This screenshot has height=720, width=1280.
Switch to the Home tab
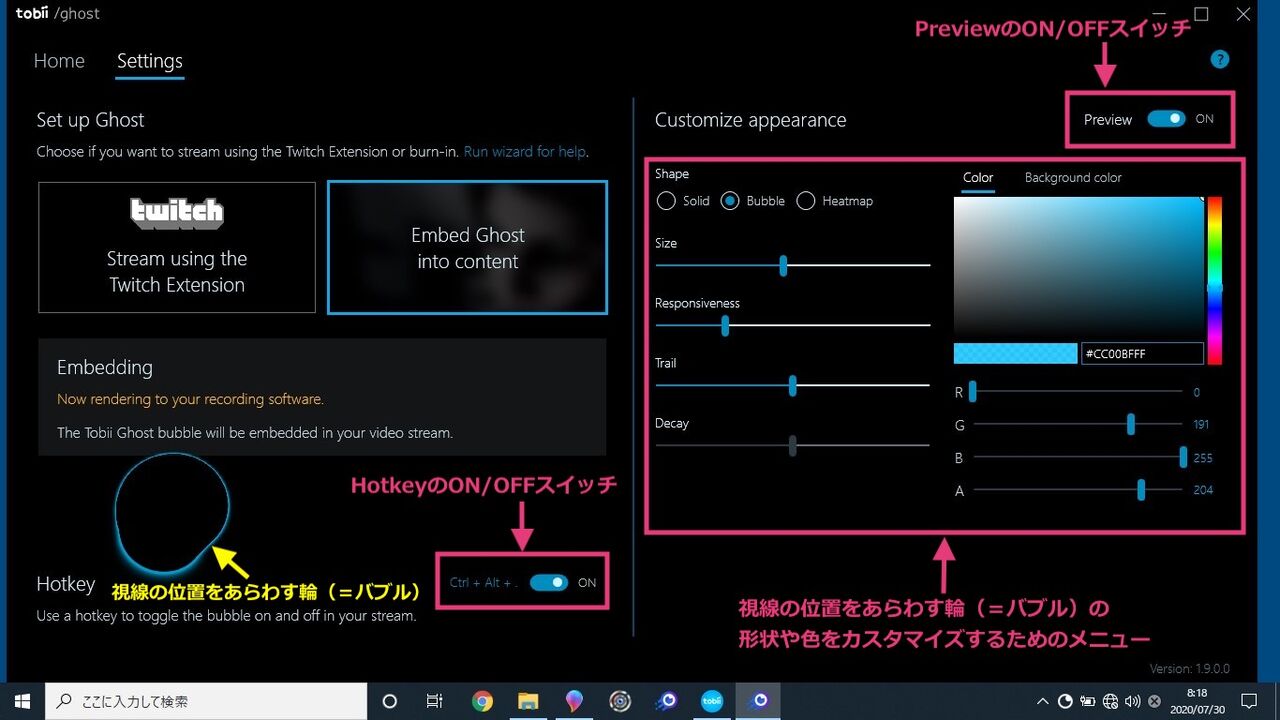click(x=59, y=61)
